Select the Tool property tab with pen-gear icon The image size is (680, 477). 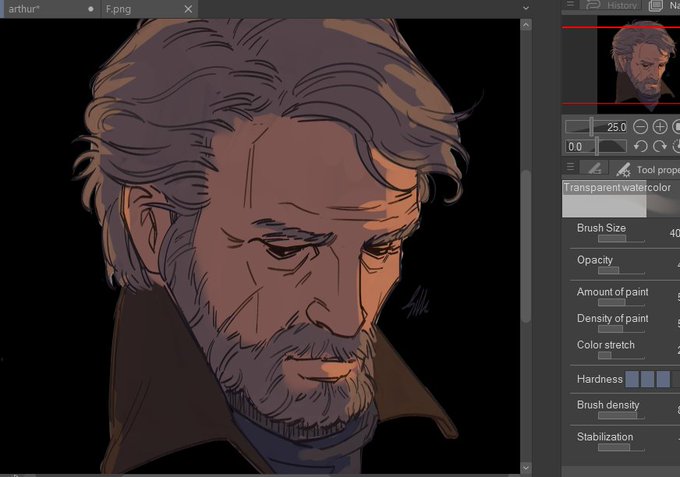point(624,170)
